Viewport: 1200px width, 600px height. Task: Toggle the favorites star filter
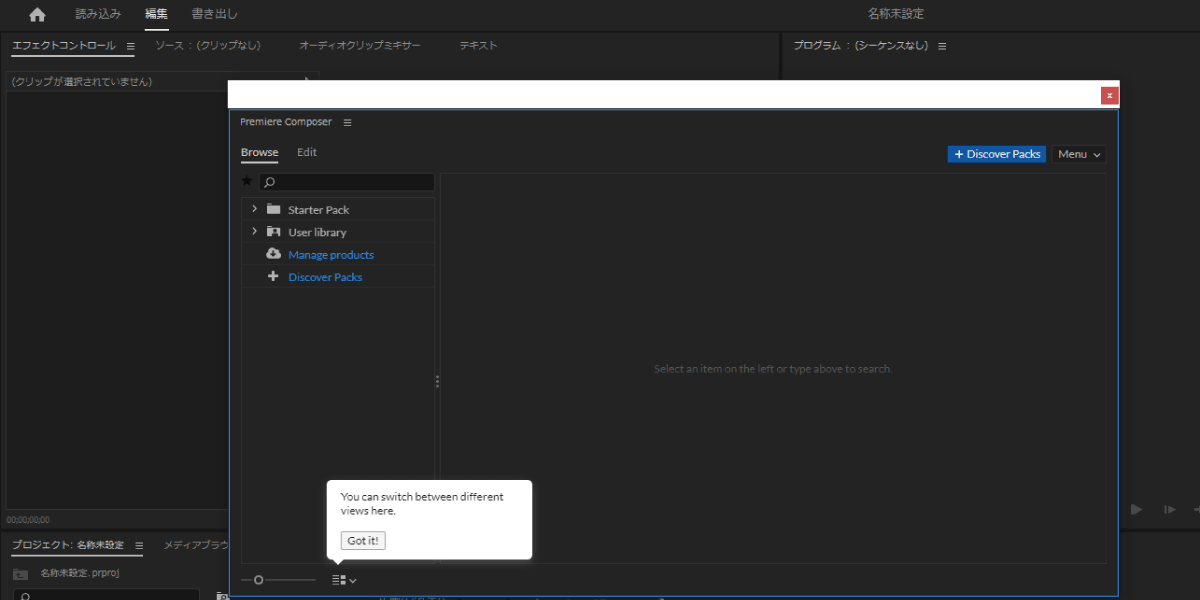click(247, 181)
